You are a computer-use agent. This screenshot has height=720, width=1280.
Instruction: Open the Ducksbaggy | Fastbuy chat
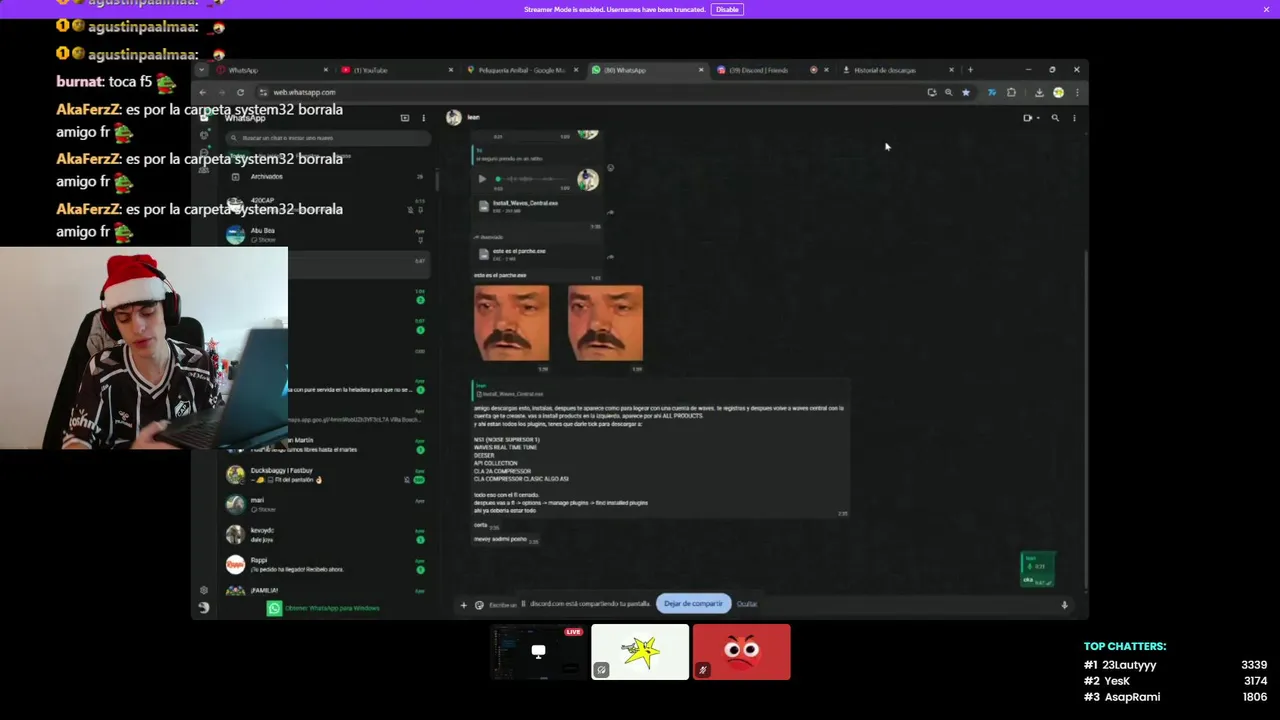[x=327, y=475]
